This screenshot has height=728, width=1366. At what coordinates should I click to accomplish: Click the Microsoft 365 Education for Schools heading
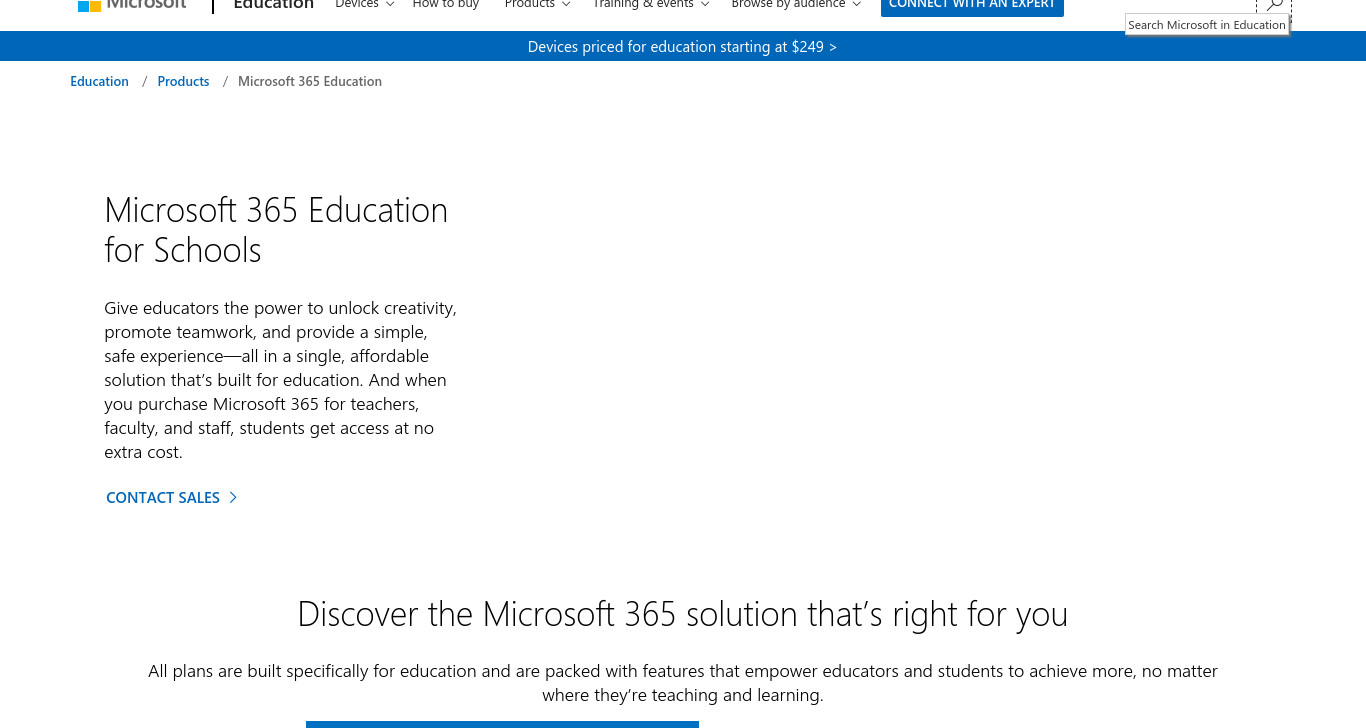(x=276, y=230)
